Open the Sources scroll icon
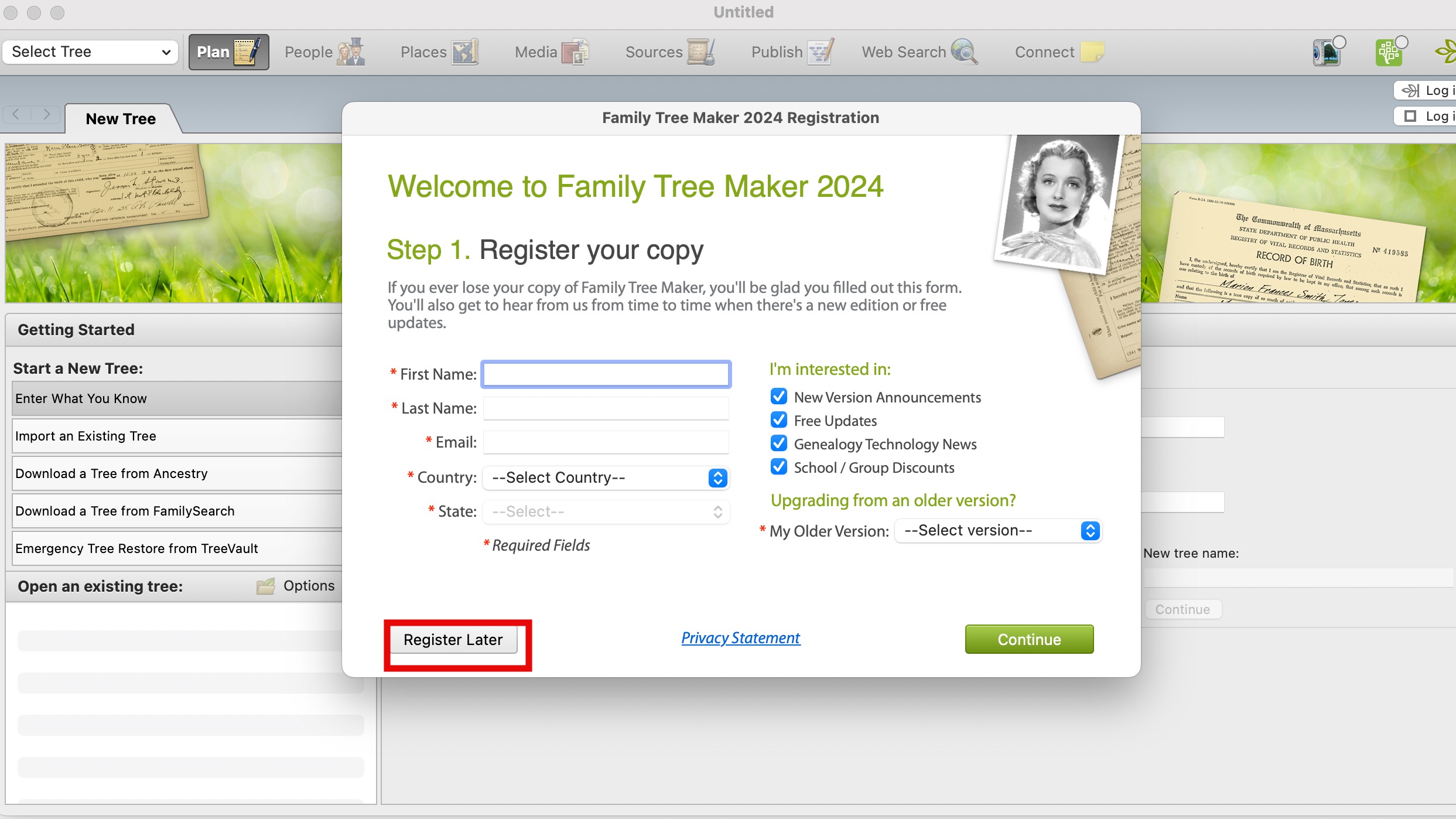This screenshot has width=1456, height=819. point(700,52)
